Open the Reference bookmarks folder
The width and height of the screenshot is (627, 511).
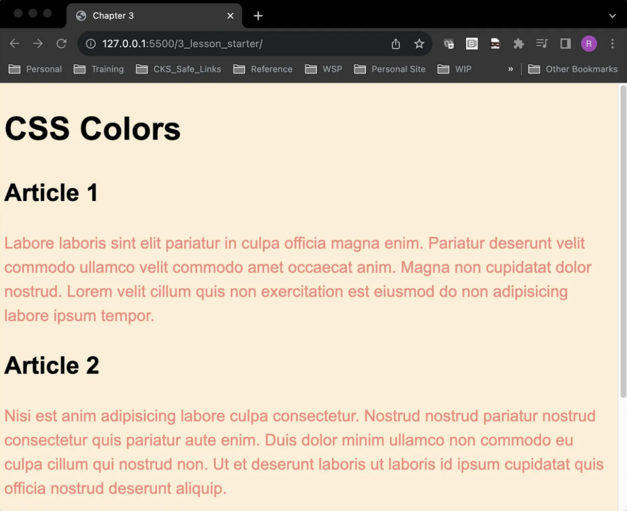pos(263,69)
